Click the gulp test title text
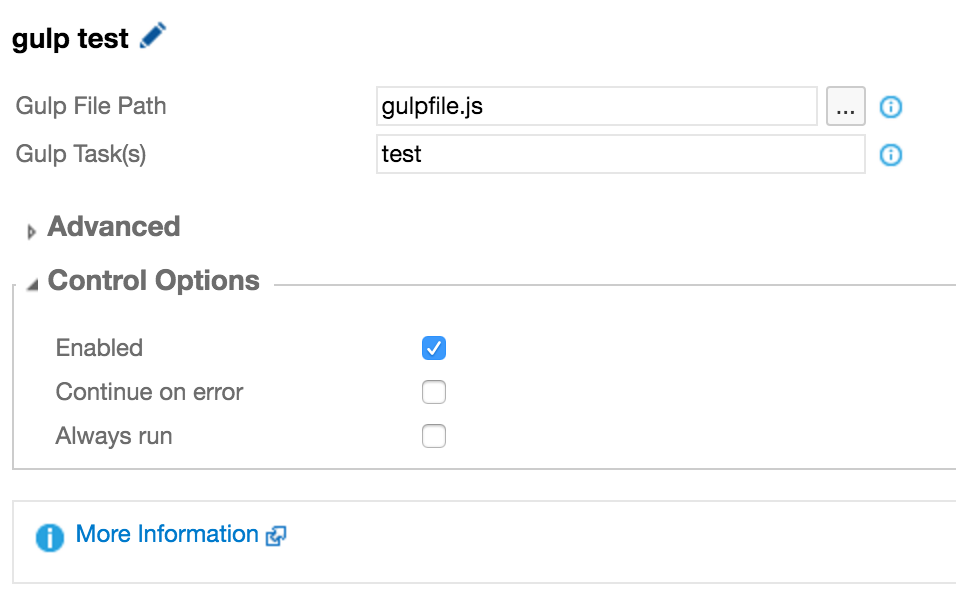 pyautogui.click(x=70, y=39)
